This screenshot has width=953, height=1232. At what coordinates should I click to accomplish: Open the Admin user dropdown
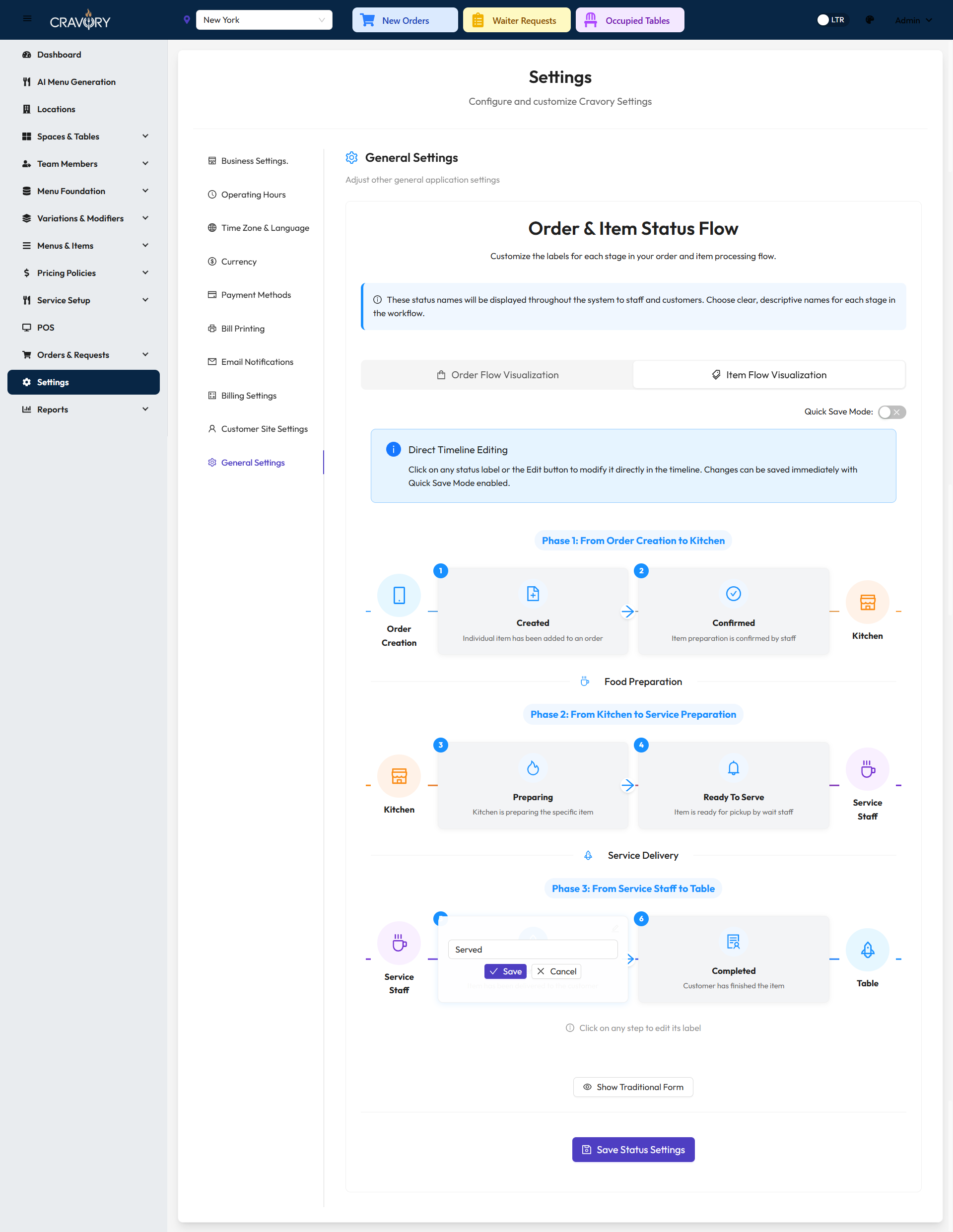click(x=913, y=20)
